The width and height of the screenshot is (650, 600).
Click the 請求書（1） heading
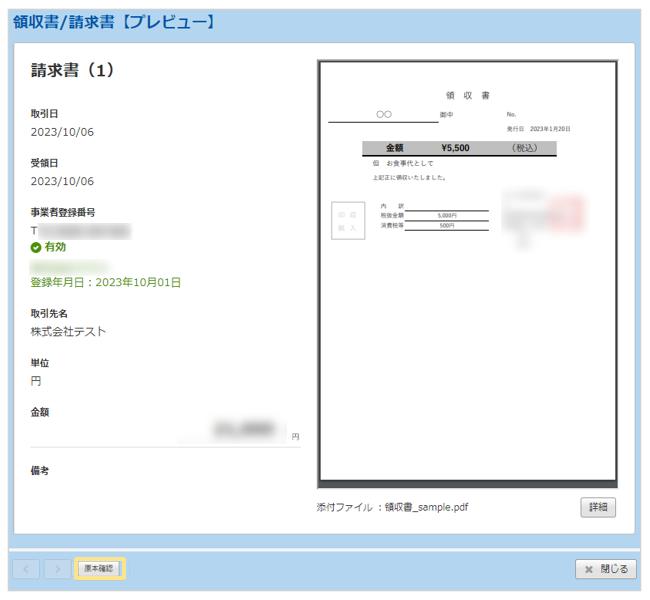[x=73, y=70]
